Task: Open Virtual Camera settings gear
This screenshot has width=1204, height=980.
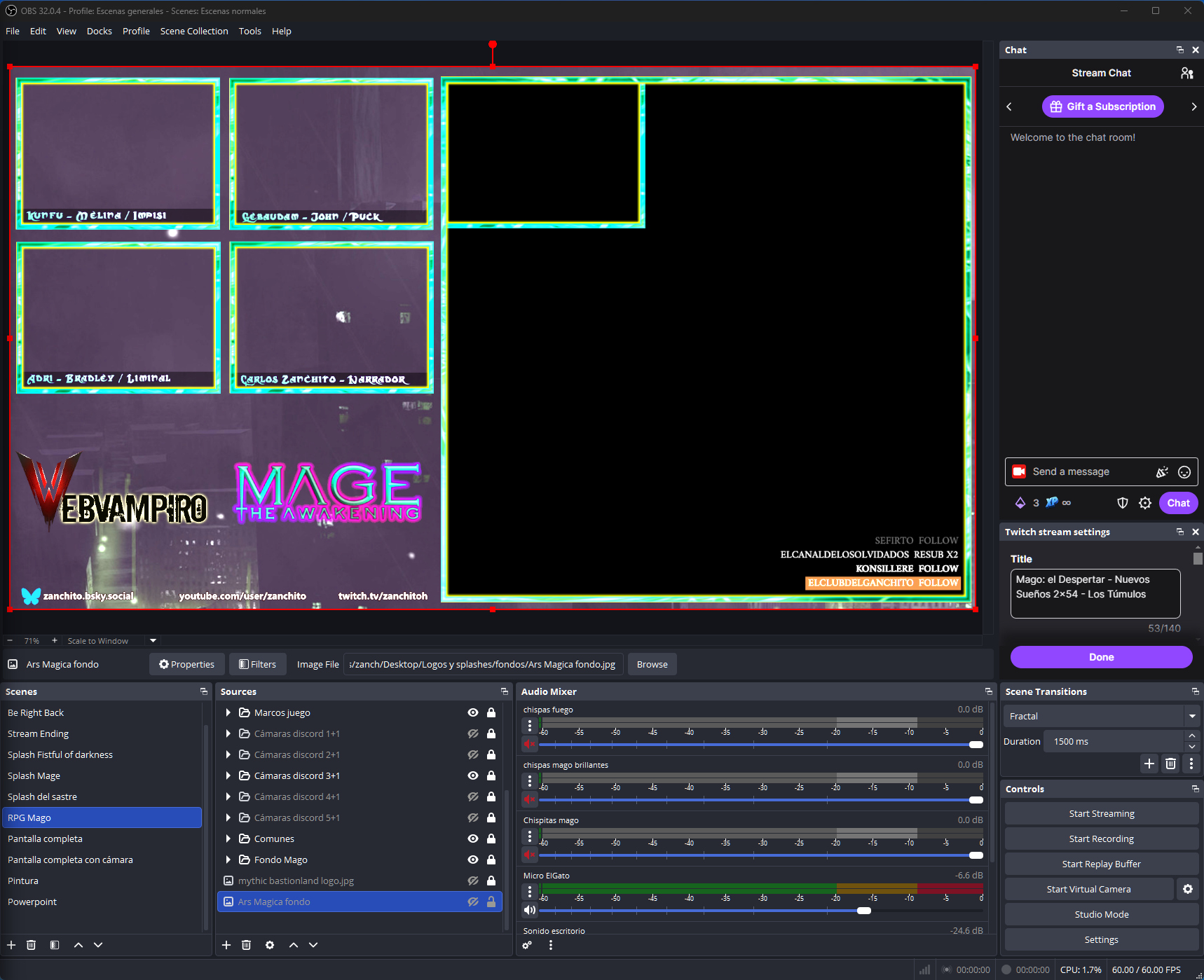Action: pos(1187,889)
